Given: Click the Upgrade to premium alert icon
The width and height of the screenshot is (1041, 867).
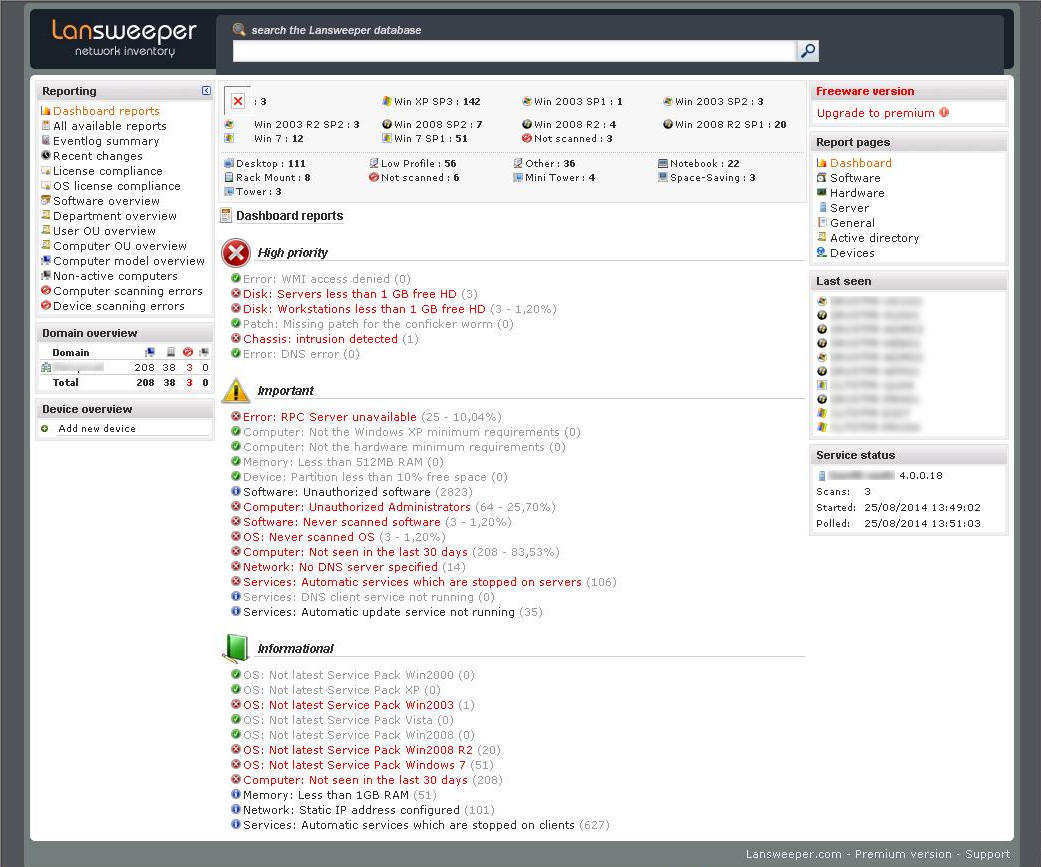Looking at the screenshot, I should (x=943, y=113).
